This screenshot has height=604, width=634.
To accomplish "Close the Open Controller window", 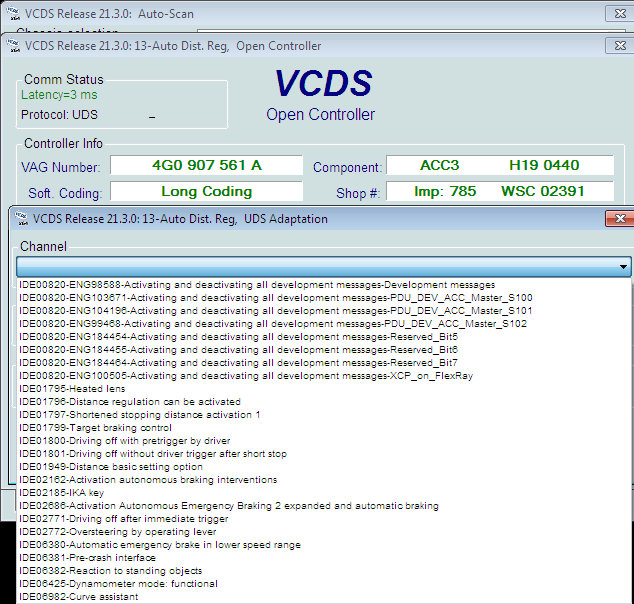I will [619, 46].
